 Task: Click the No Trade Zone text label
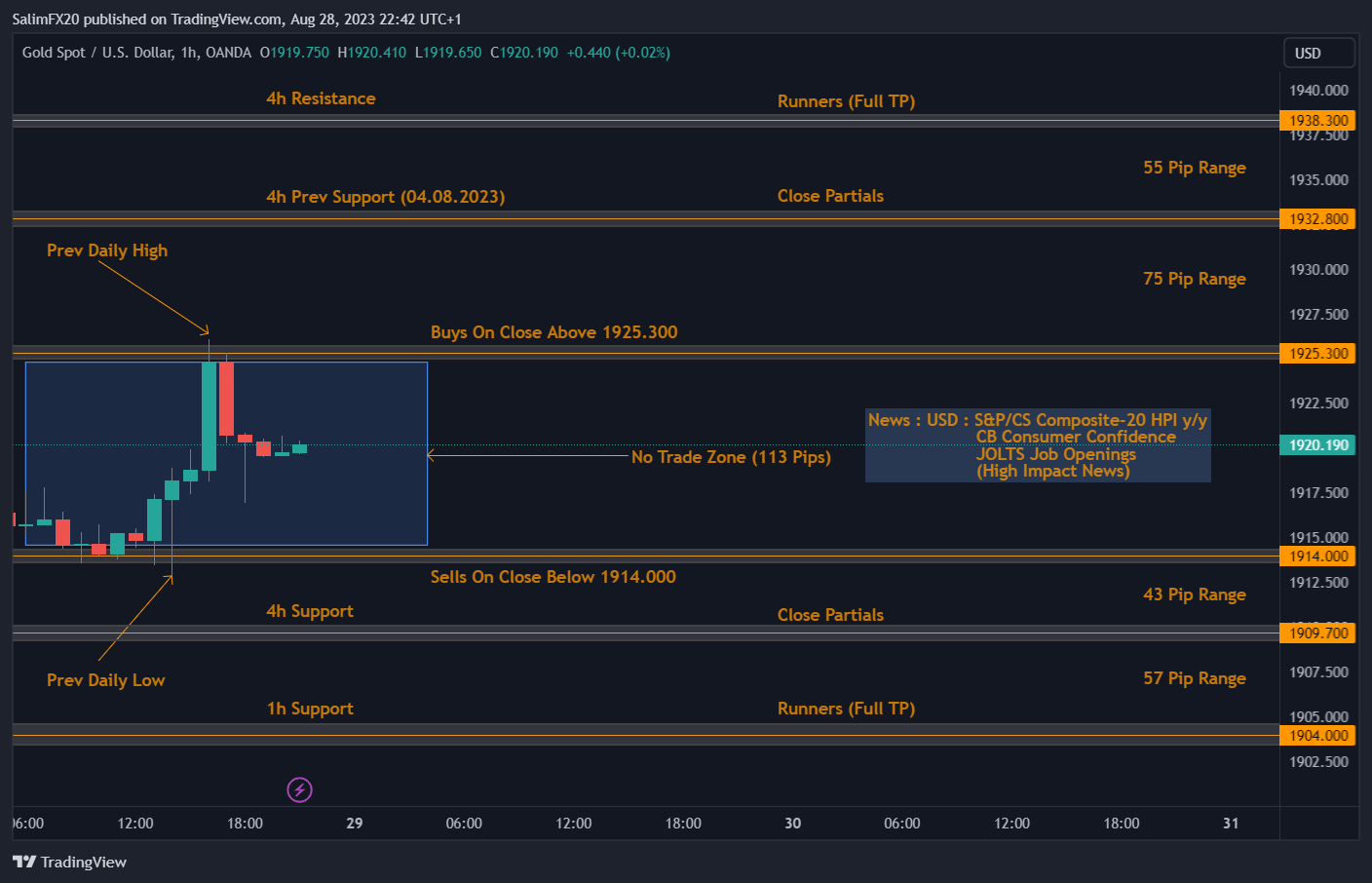click(x=730, y=457)
